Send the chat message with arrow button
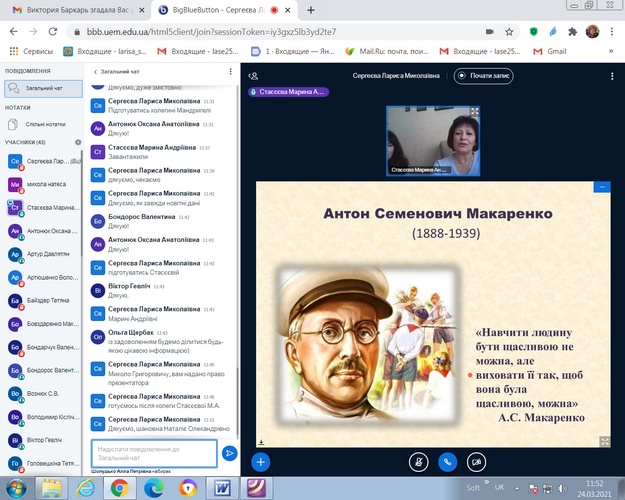This screenshot has height=500, width=625. click(230, 453)
